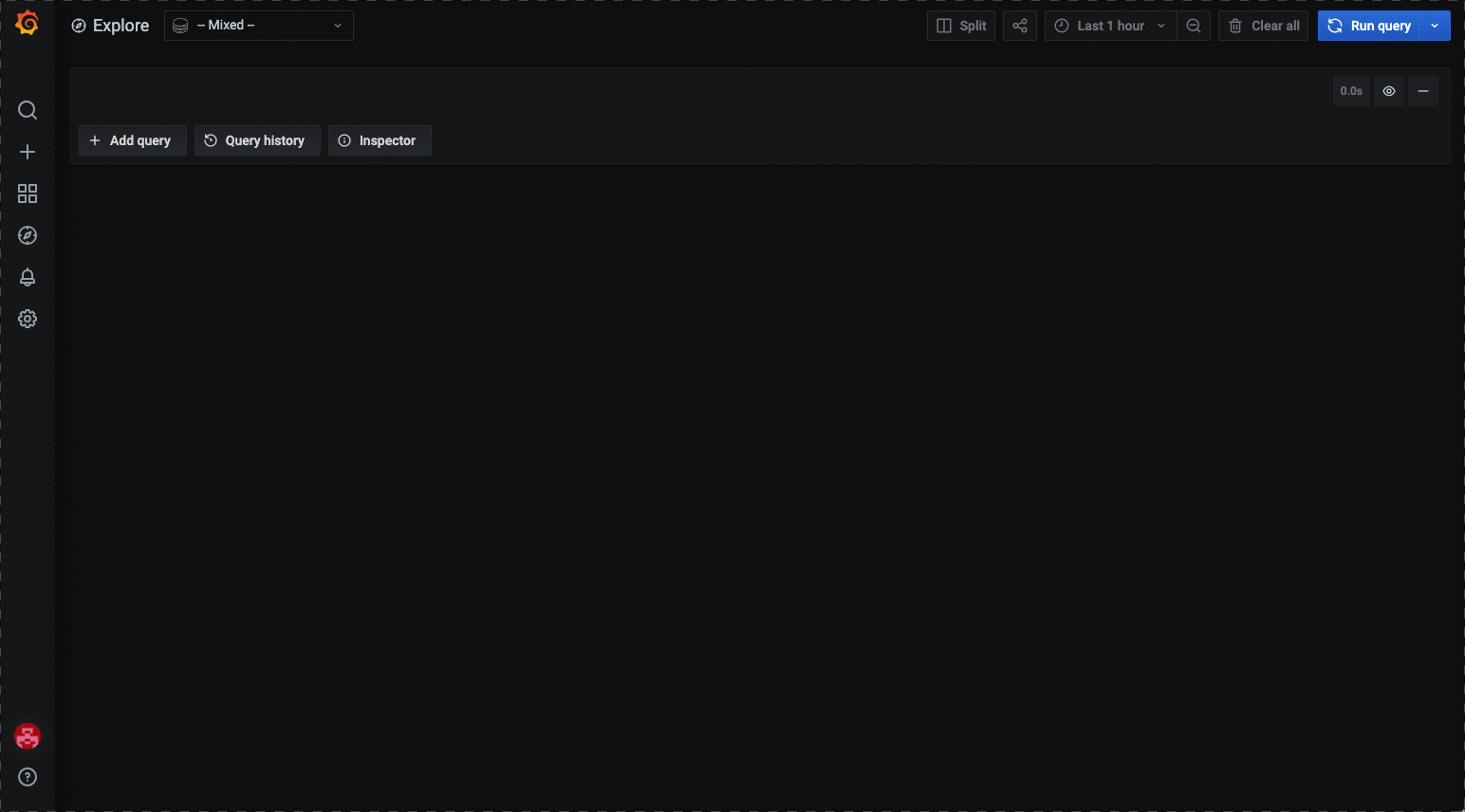This screenshot has height=812, width=1465.
Task: Toggle query visibility eye icon
Action: (x=1389, y=91)
